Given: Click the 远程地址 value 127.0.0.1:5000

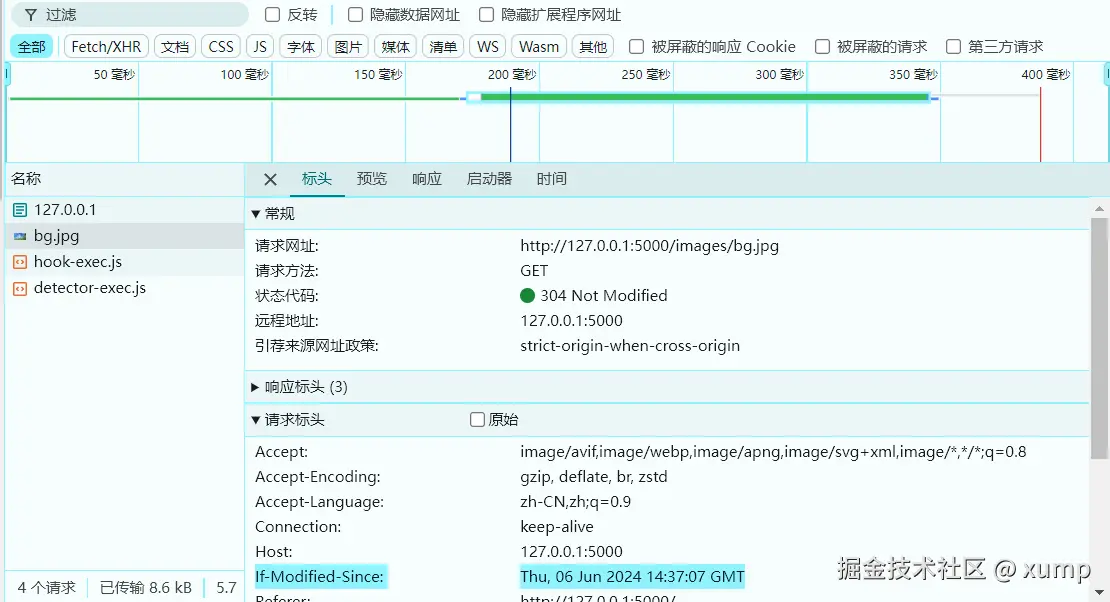Looking at the screenshot, I should (571, 321).
